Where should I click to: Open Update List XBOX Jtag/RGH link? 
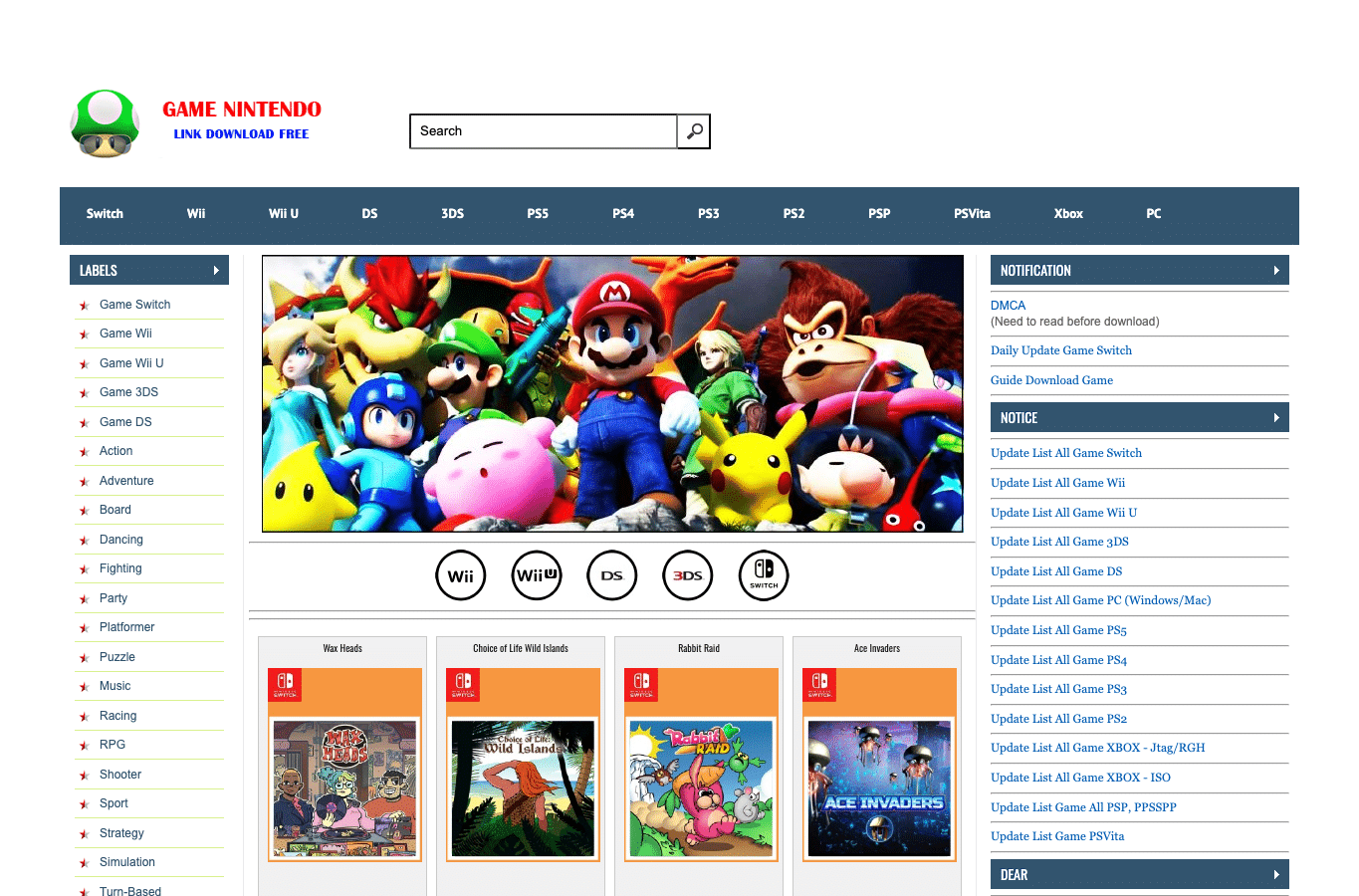(x=1097, y=748)
